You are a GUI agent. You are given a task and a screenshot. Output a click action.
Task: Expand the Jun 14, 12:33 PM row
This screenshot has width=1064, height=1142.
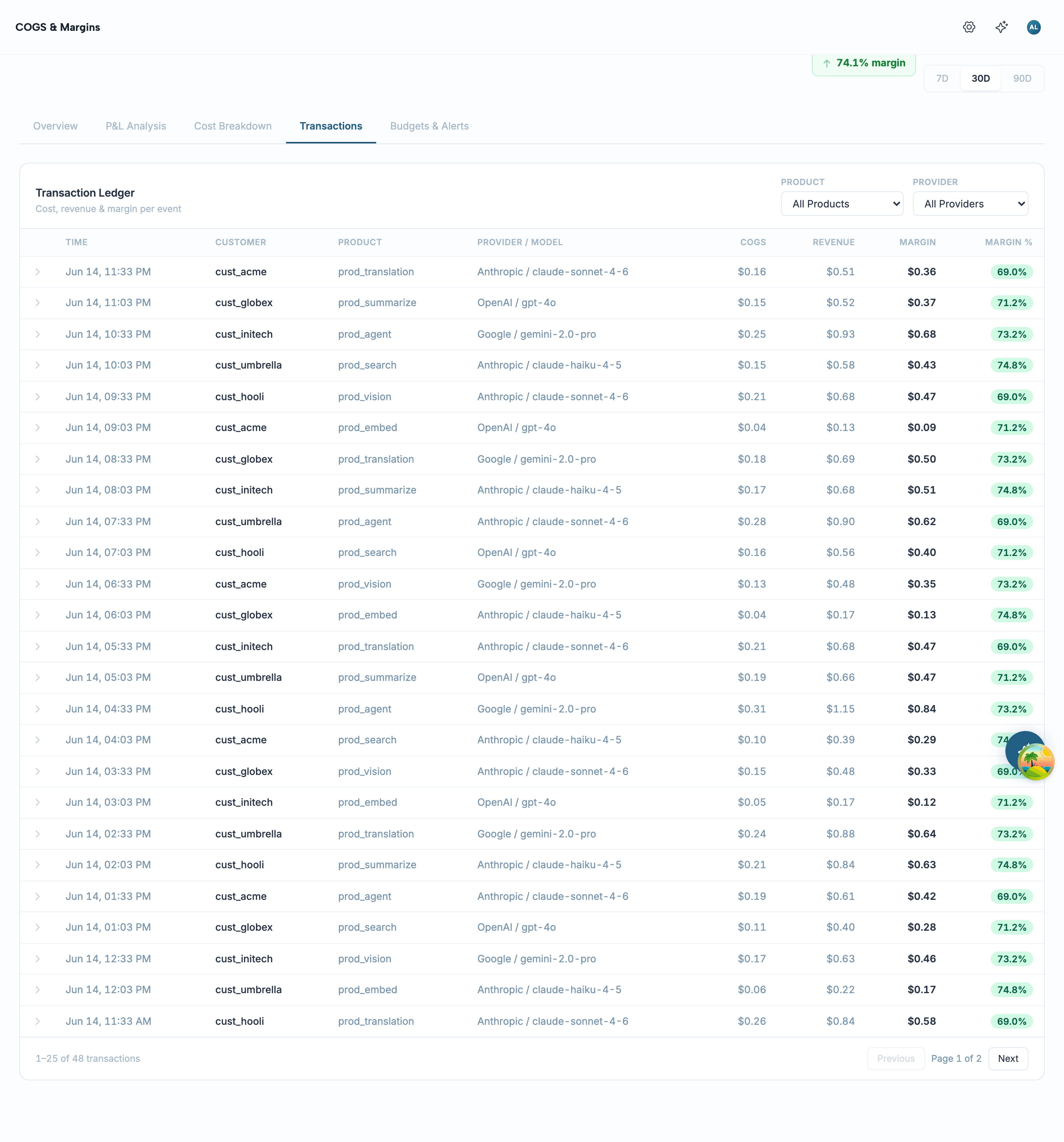[38, 959]
